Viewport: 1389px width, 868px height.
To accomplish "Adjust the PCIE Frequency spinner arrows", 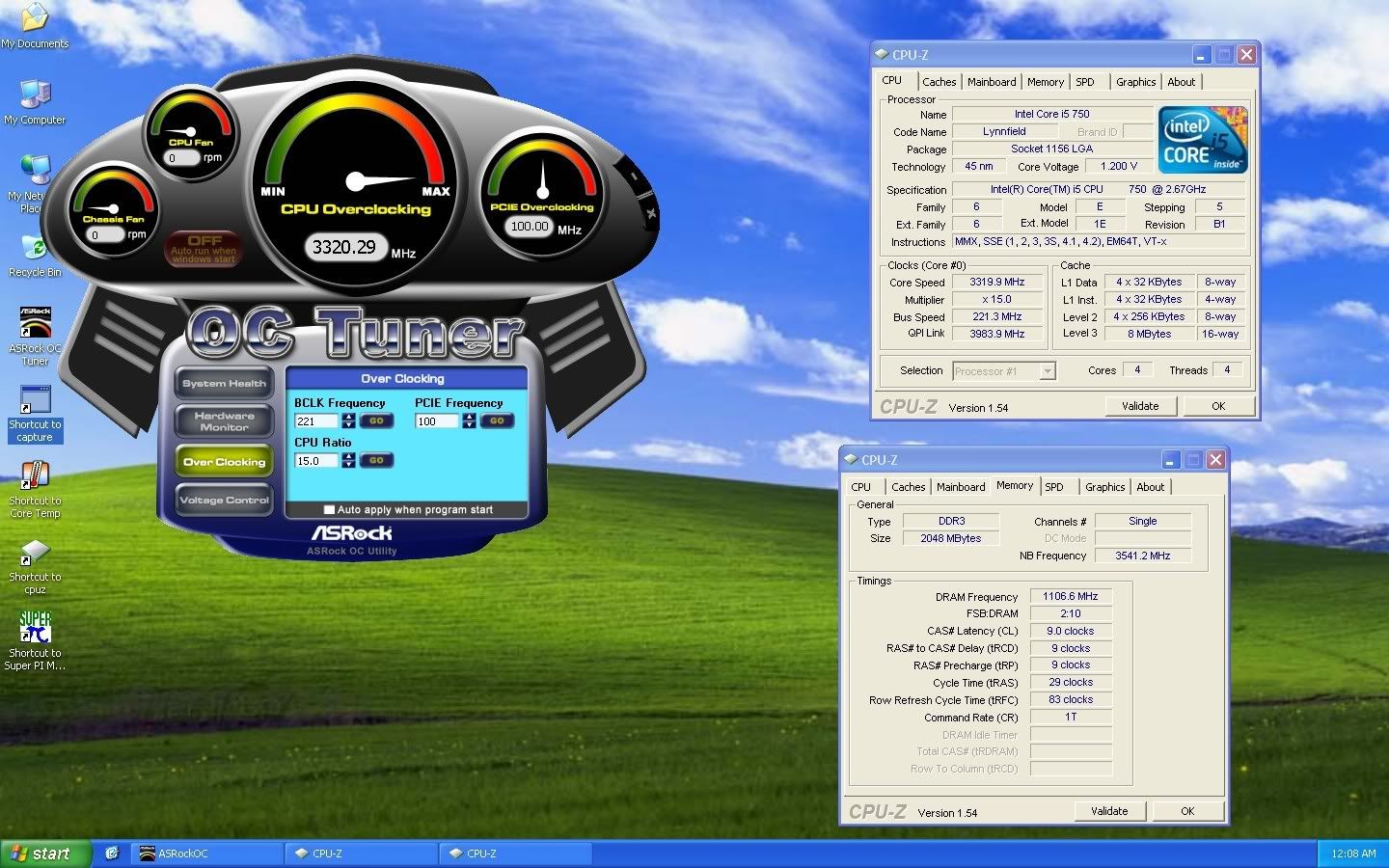I will tap(469, 420).
